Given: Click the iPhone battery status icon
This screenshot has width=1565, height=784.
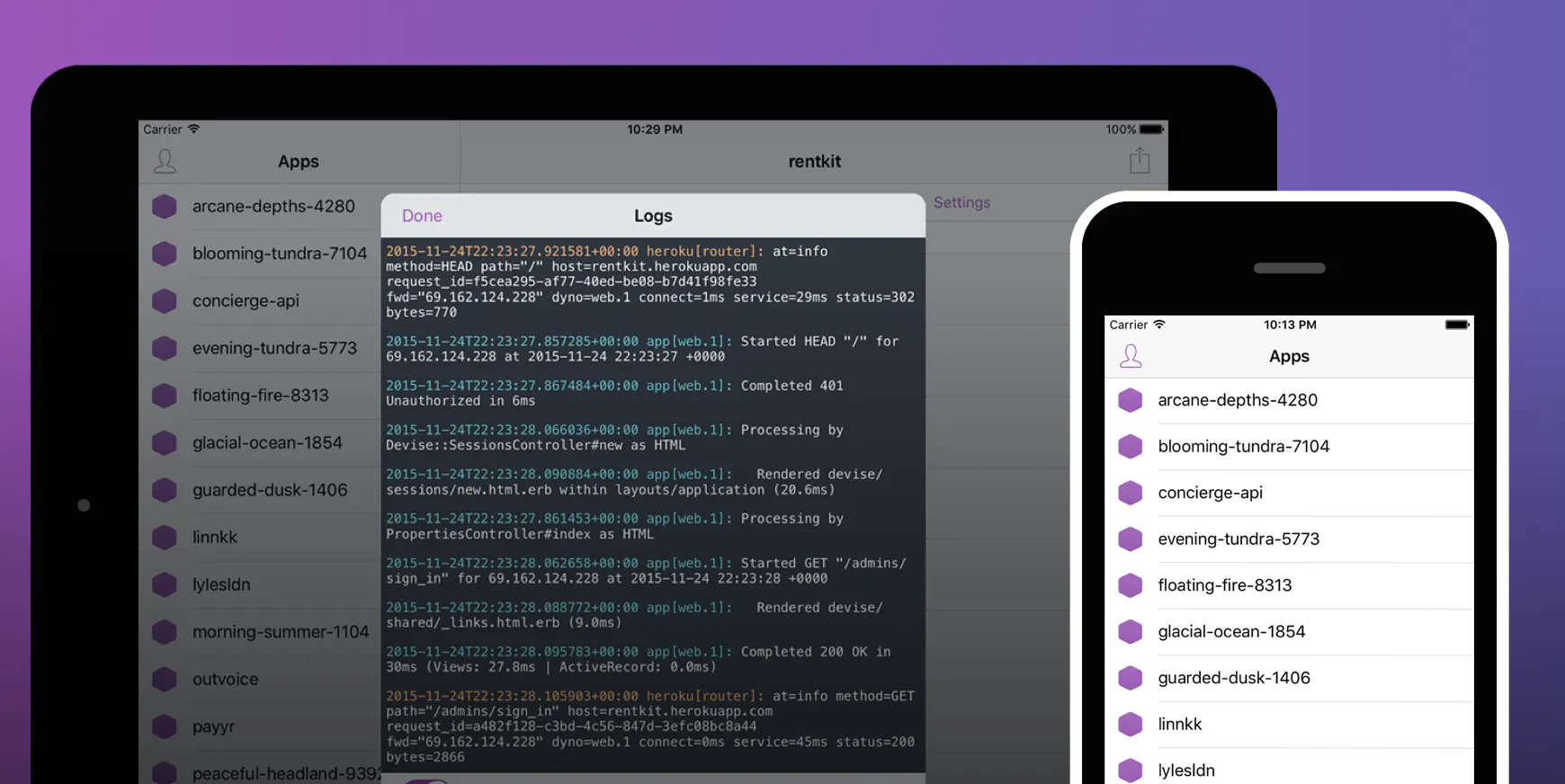Looking at the screenshot, I should tap(1457, 325).
